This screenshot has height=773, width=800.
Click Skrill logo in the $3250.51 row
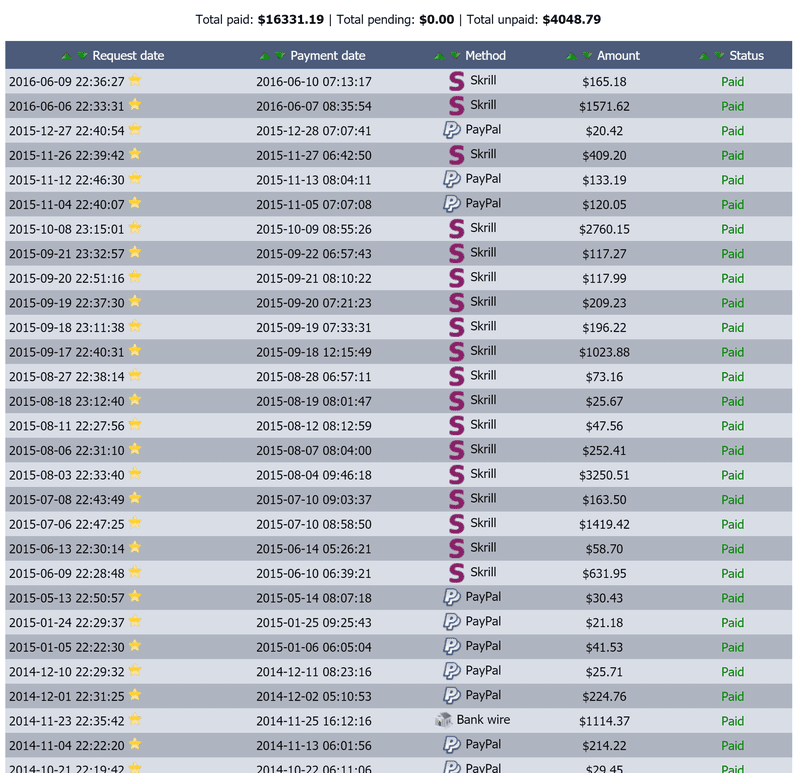click(x=457, y=475)
